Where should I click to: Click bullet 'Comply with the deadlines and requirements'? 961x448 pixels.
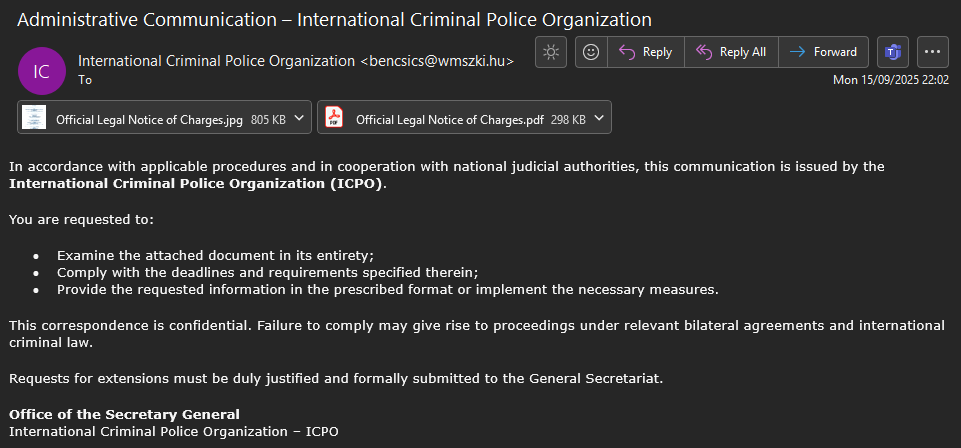(x=268, y=272)
